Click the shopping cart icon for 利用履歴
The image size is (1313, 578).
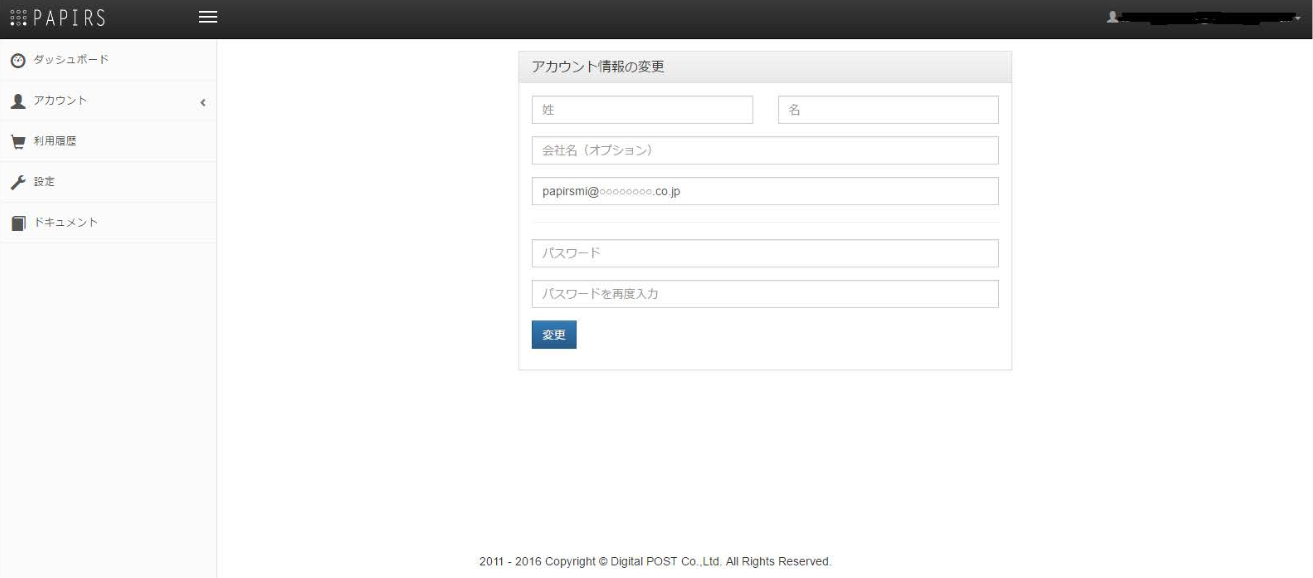17,142
